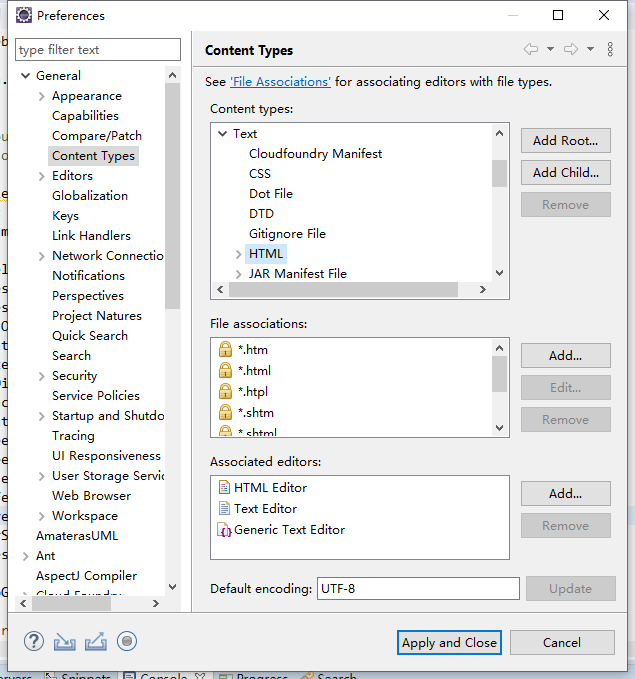
Task: Click the back navigation arrow
Action: pos(530,50)
